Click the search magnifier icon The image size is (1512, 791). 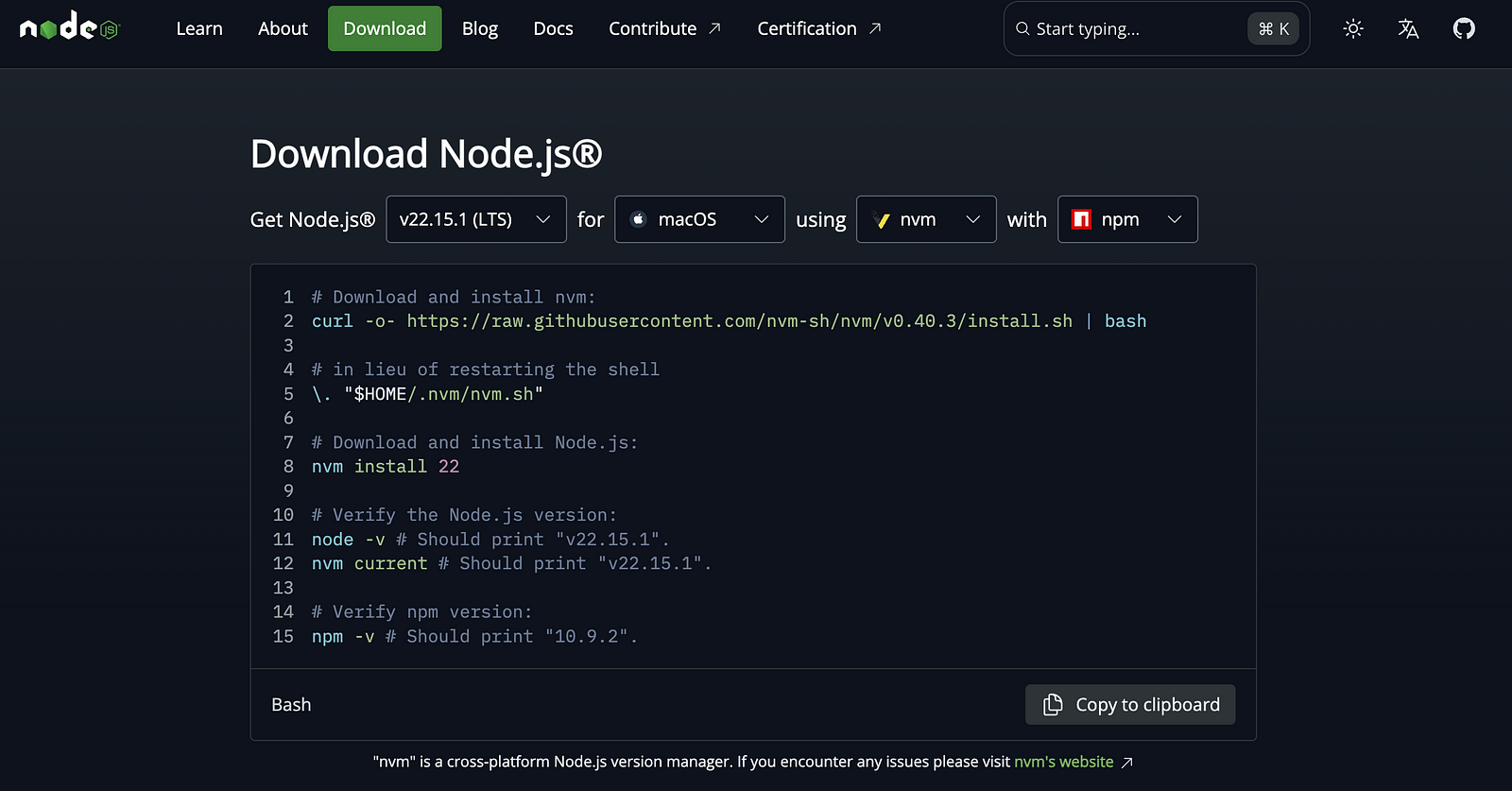click(x=1022, y=28)
